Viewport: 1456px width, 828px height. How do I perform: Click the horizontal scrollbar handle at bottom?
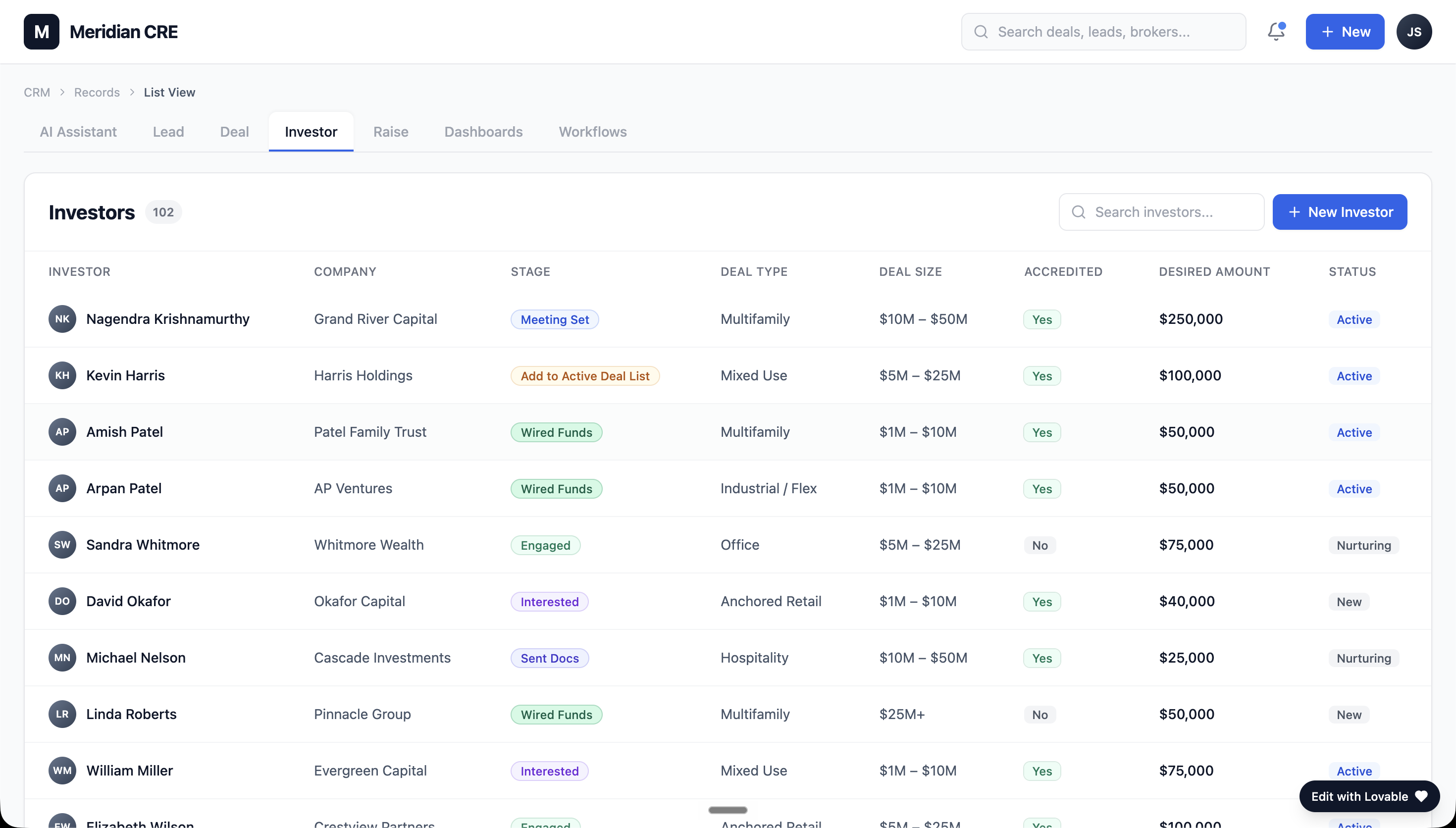(x=728, y=810)
